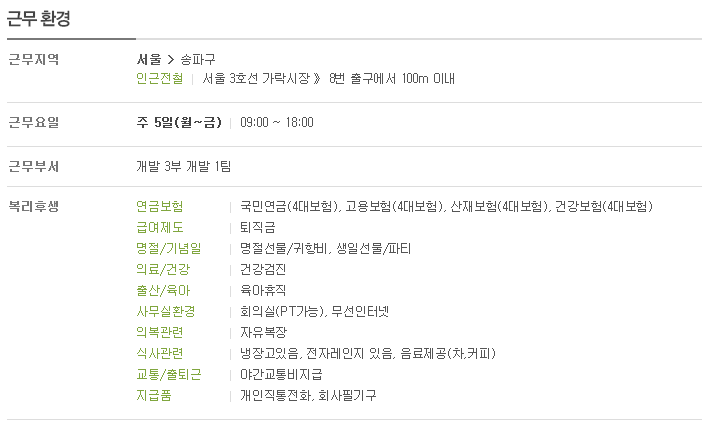Click the 급여제도 benefit category
Image resolution: width=722 pixels, height=436 pixels.
pos(160,227)
